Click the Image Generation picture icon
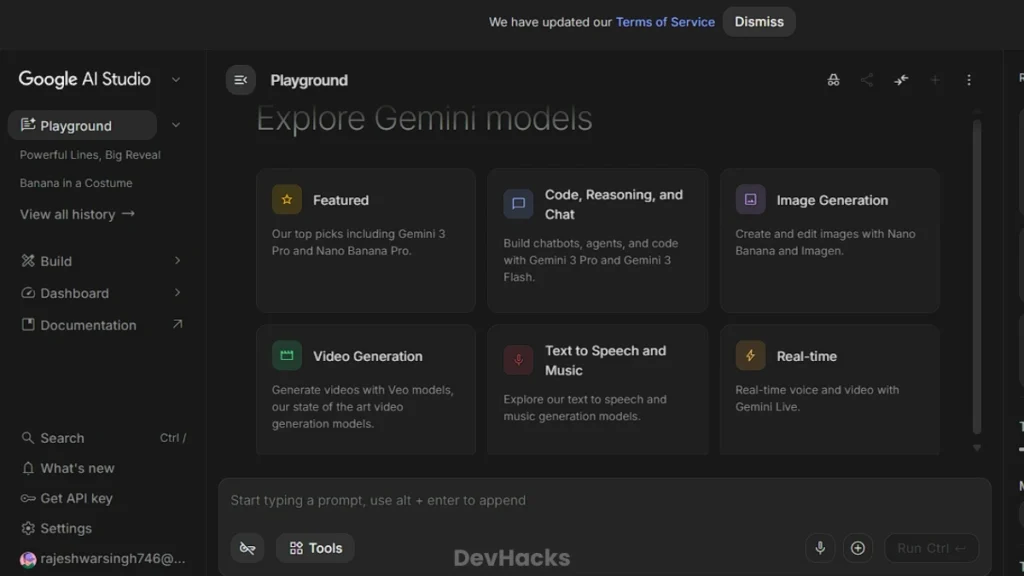This screenshot has height=576, width=1024. (x=750, y=200)
